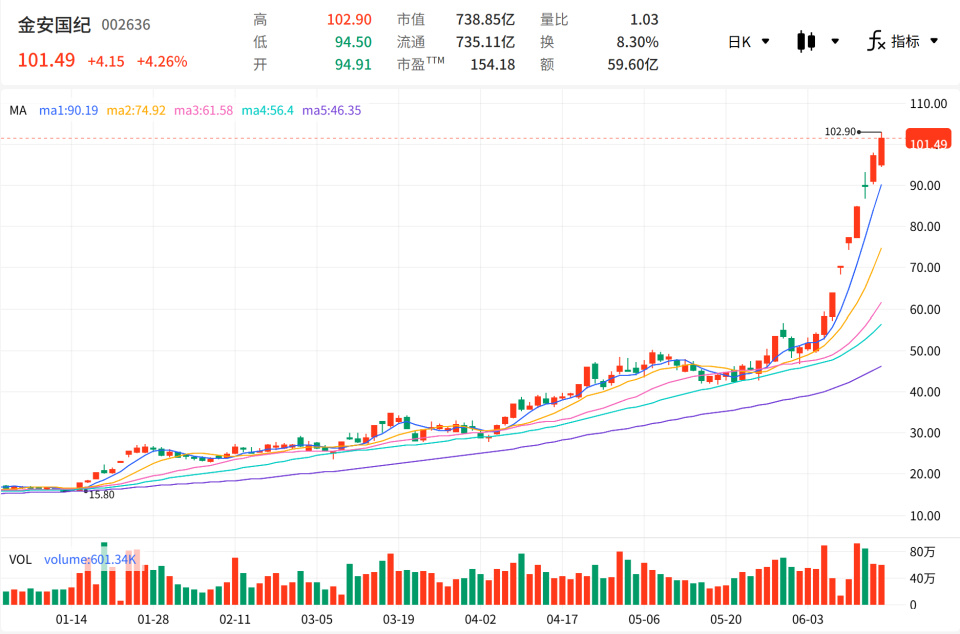Click the 06-03 date axis label
The width and height of the screenshot is (960, 634).
(x=808, y=619)
